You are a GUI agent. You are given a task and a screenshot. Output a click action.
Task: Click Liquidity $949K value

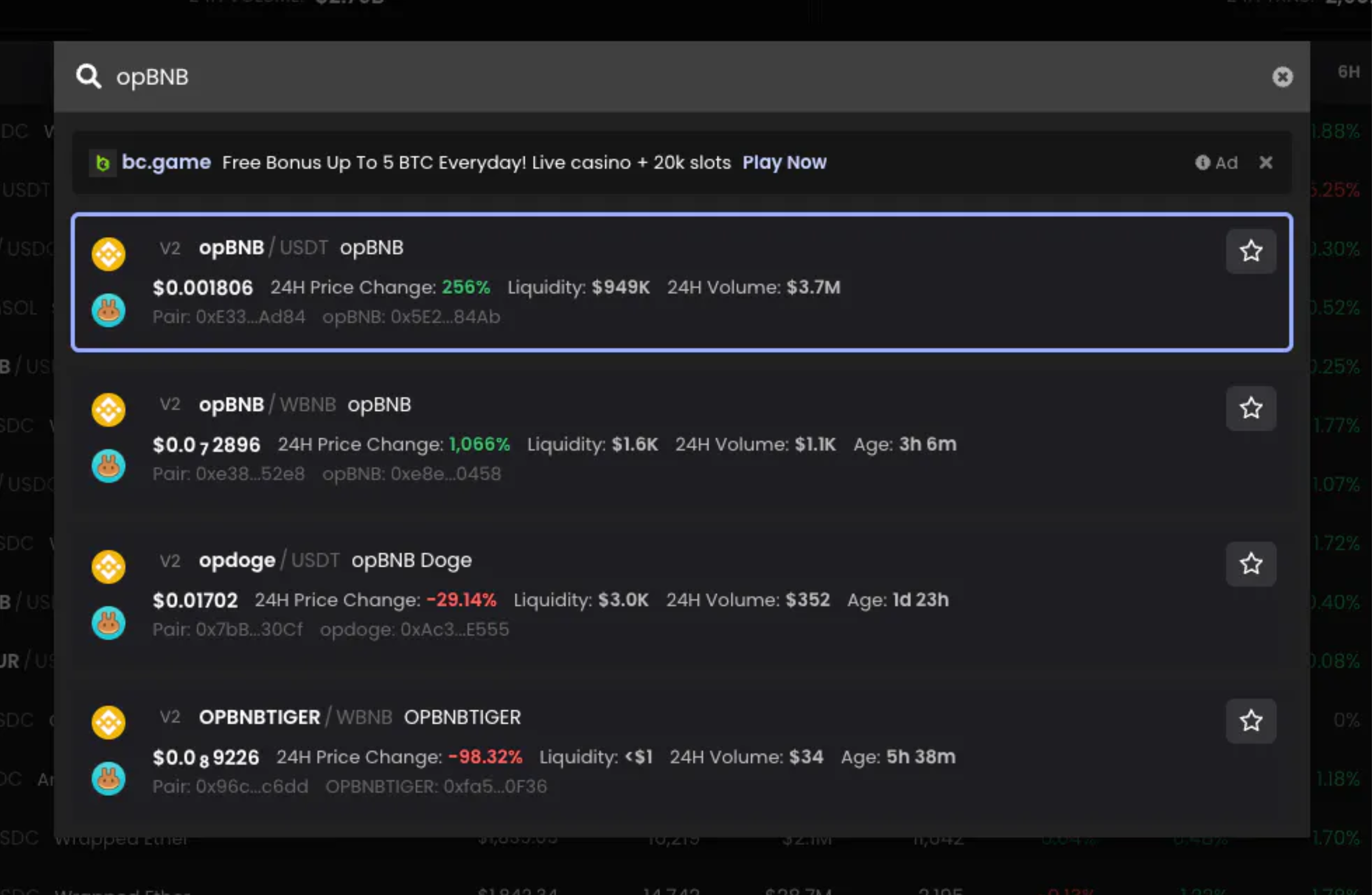click(x=621, y=287)
